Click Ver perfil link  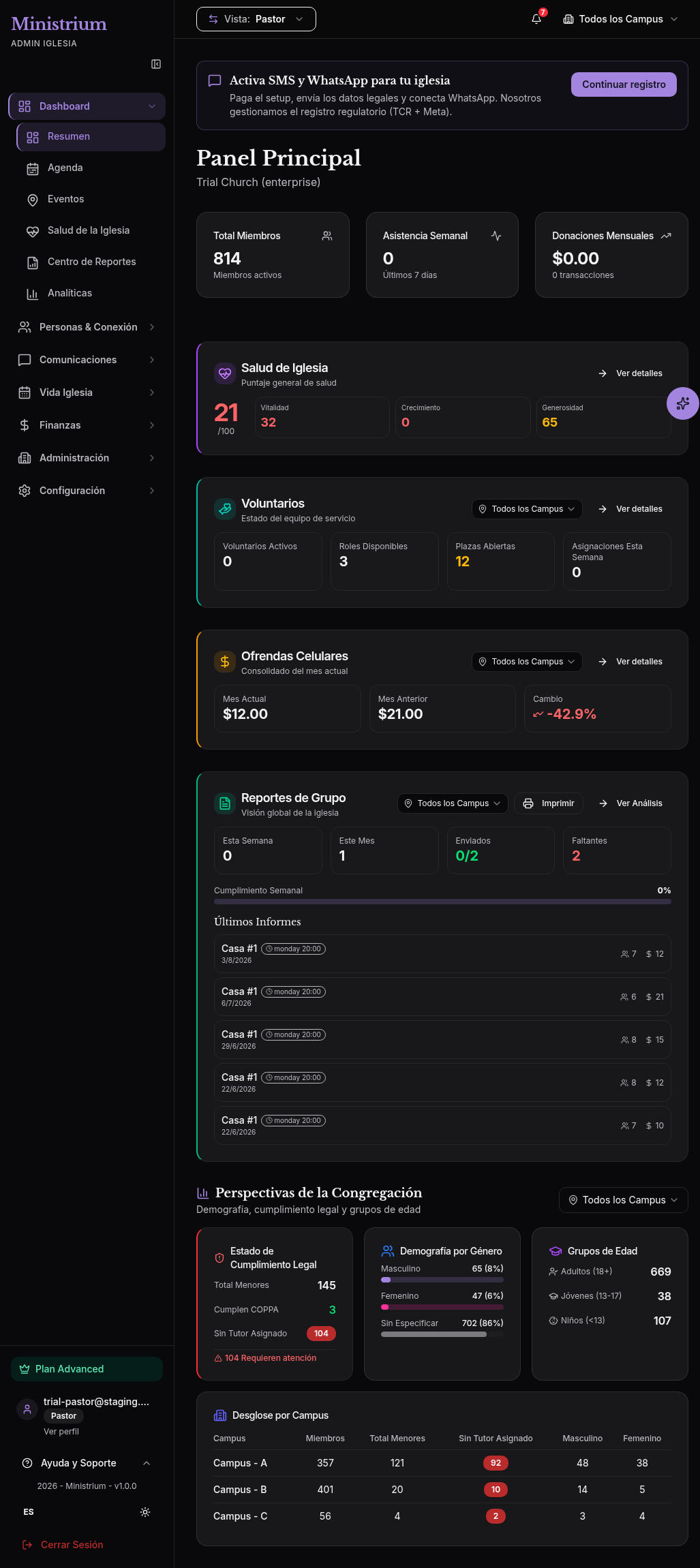click(61, 1432)
